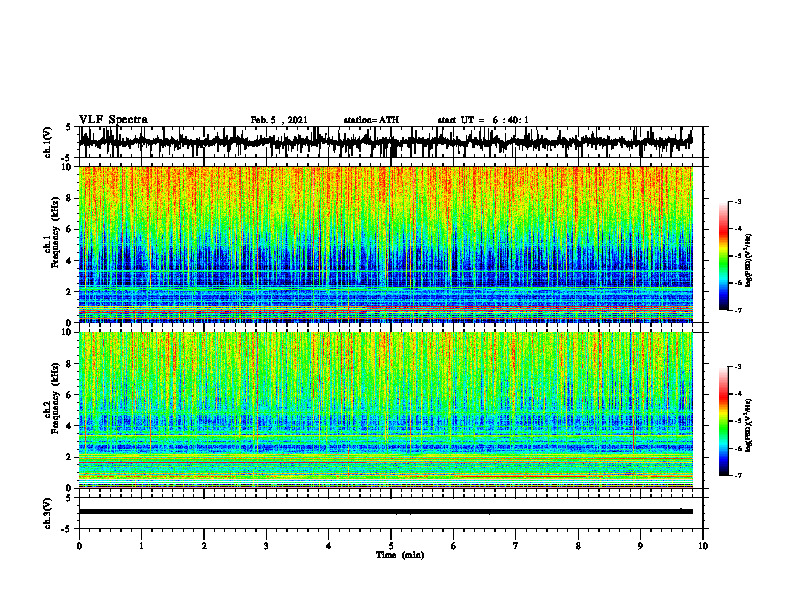Click the "ch.2 Frequency (kHz)" axis label
The height and width of the screenshot is (612, 792).
coord(51,398)
